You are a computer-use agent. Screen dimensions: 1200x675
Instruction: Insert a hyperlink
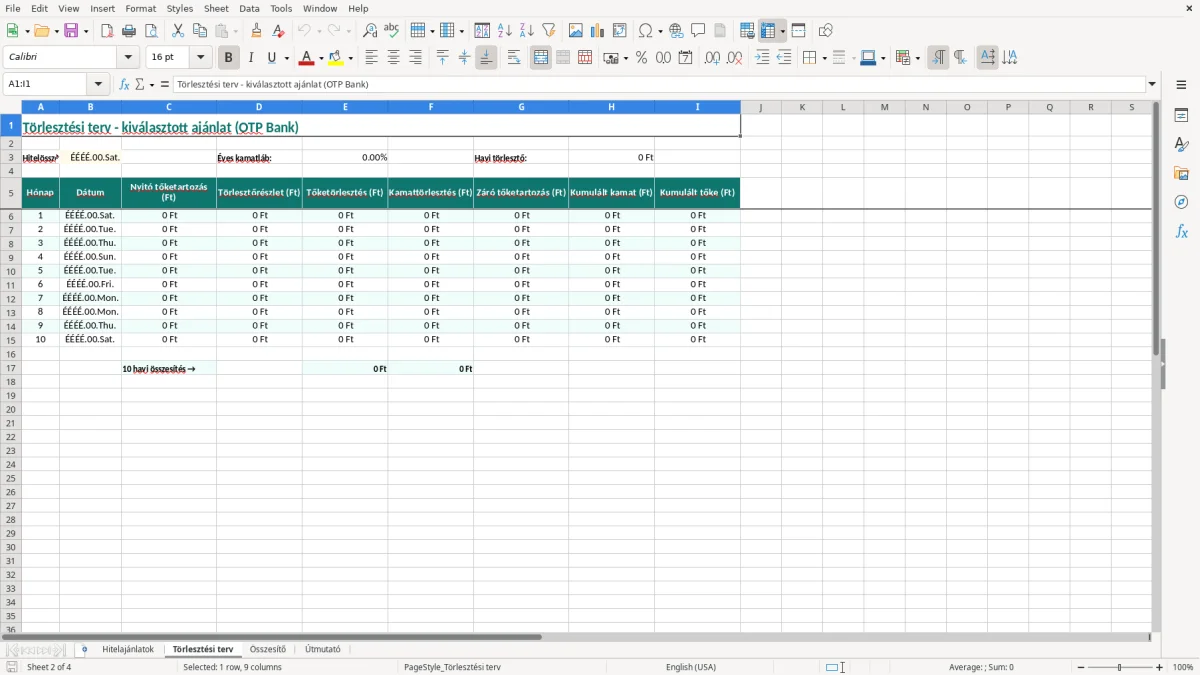tap(676, 31)
